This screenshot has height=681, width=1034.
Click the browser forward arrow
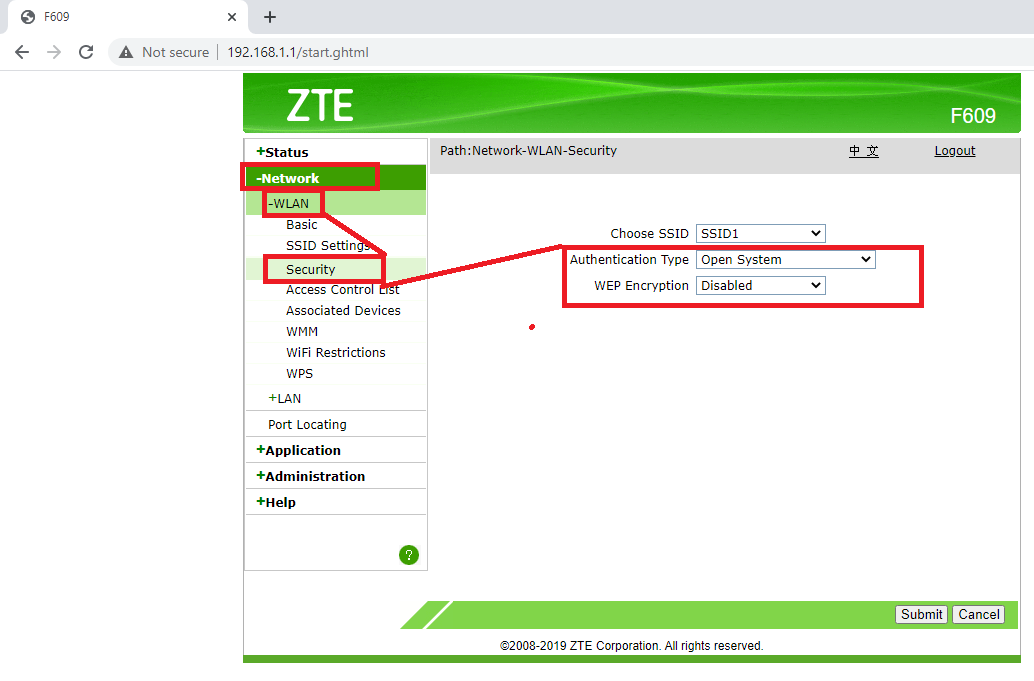click(x=54, y=52)
